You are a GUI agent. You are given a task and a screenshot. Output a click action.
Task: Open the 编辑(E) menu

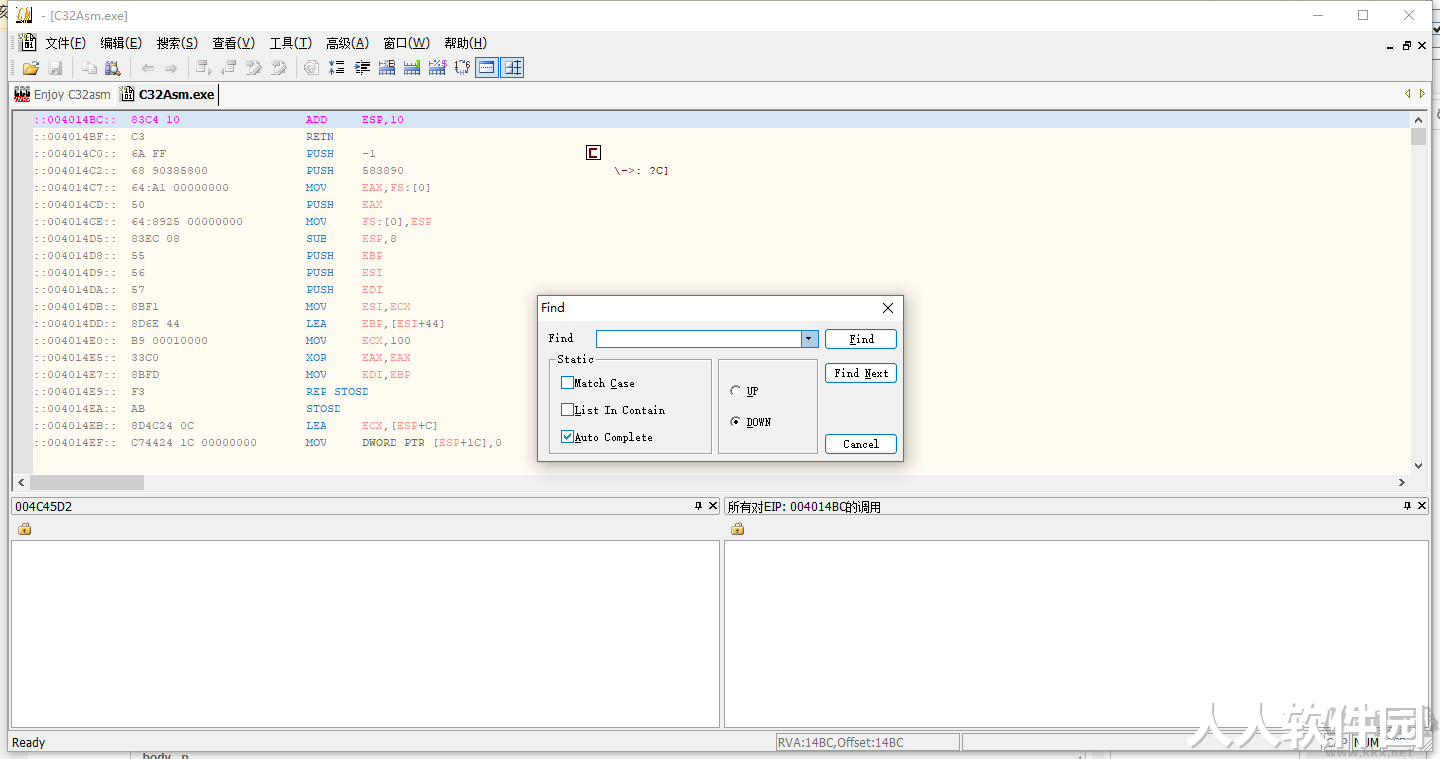coord(121,43)
